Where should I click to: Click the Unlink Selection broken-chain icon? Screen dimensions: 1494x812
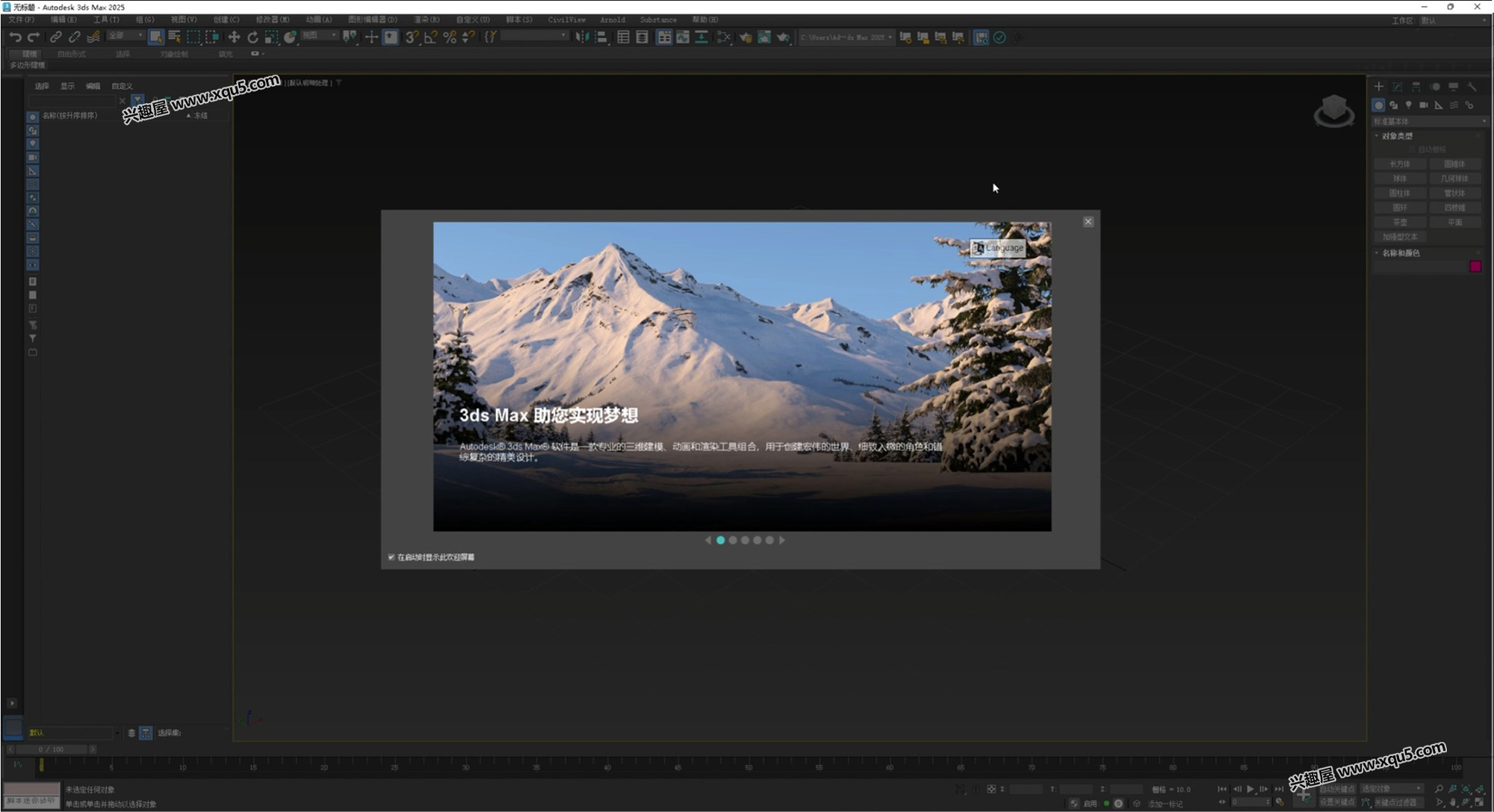[x=75, y=37]
